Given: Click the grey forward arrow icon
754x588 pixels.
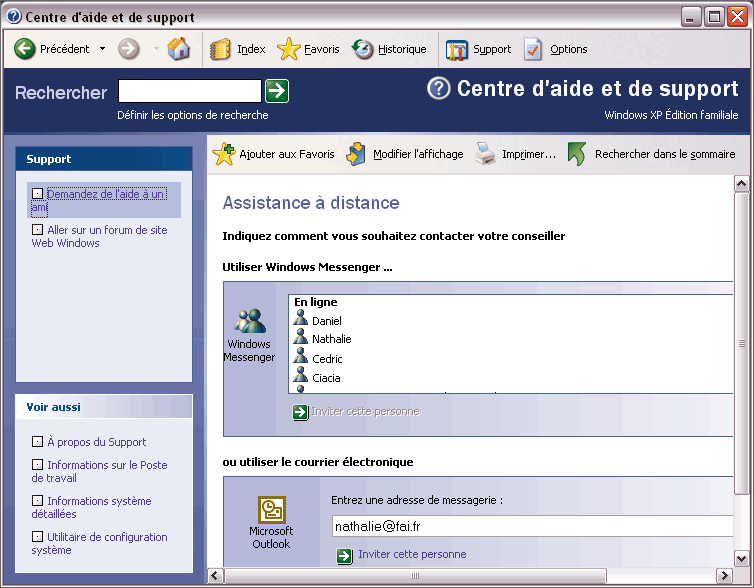Looking at the screenshot, I should click(x=128, y=49).
